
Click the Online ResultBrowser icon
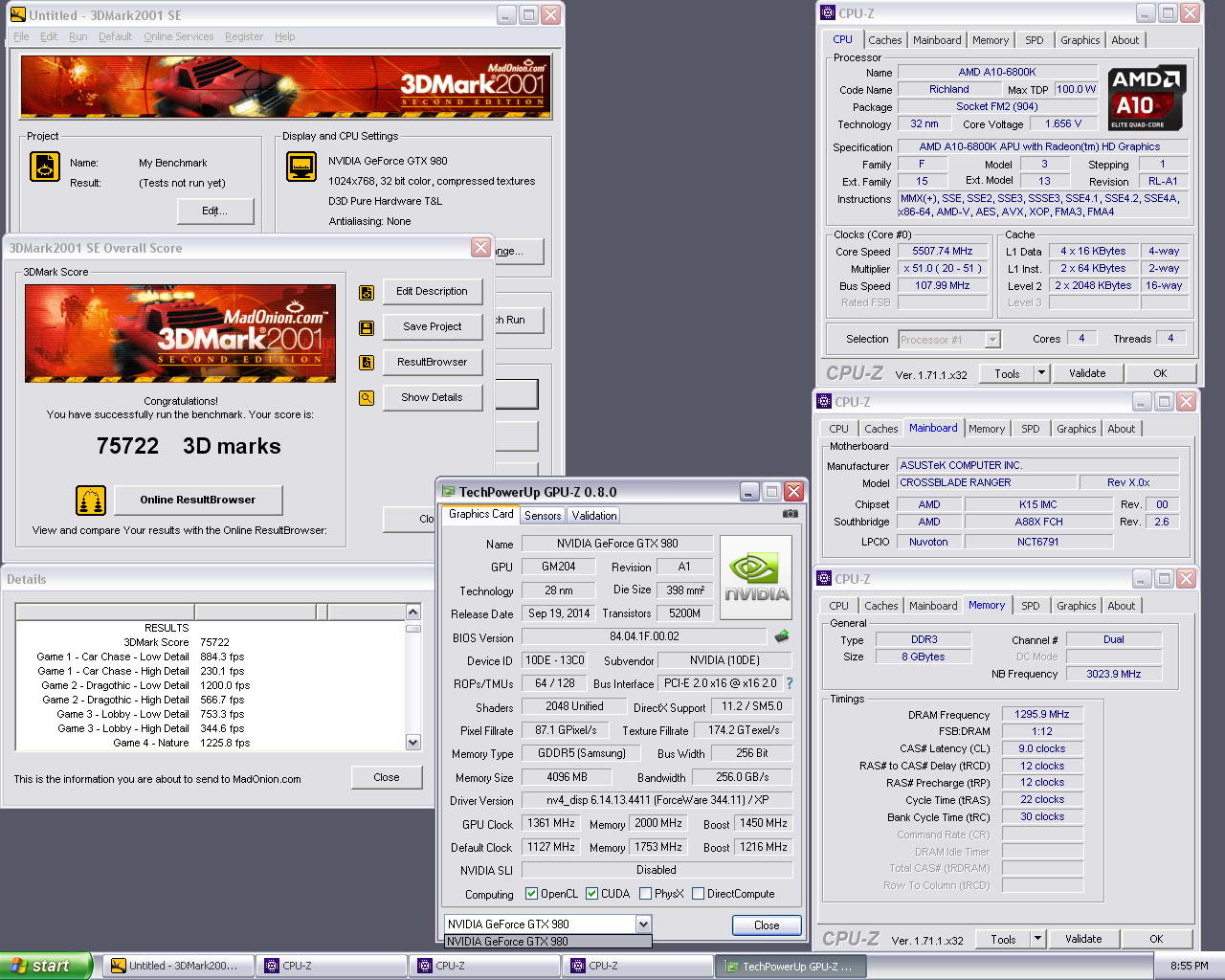(x=91, y=501)
